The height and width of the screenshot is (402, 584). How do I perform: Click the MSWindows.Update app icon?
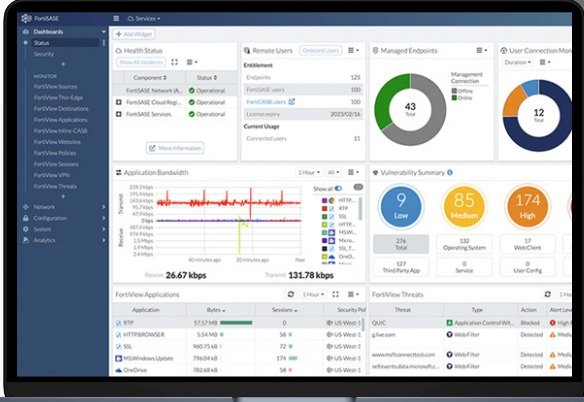[118, 358]
